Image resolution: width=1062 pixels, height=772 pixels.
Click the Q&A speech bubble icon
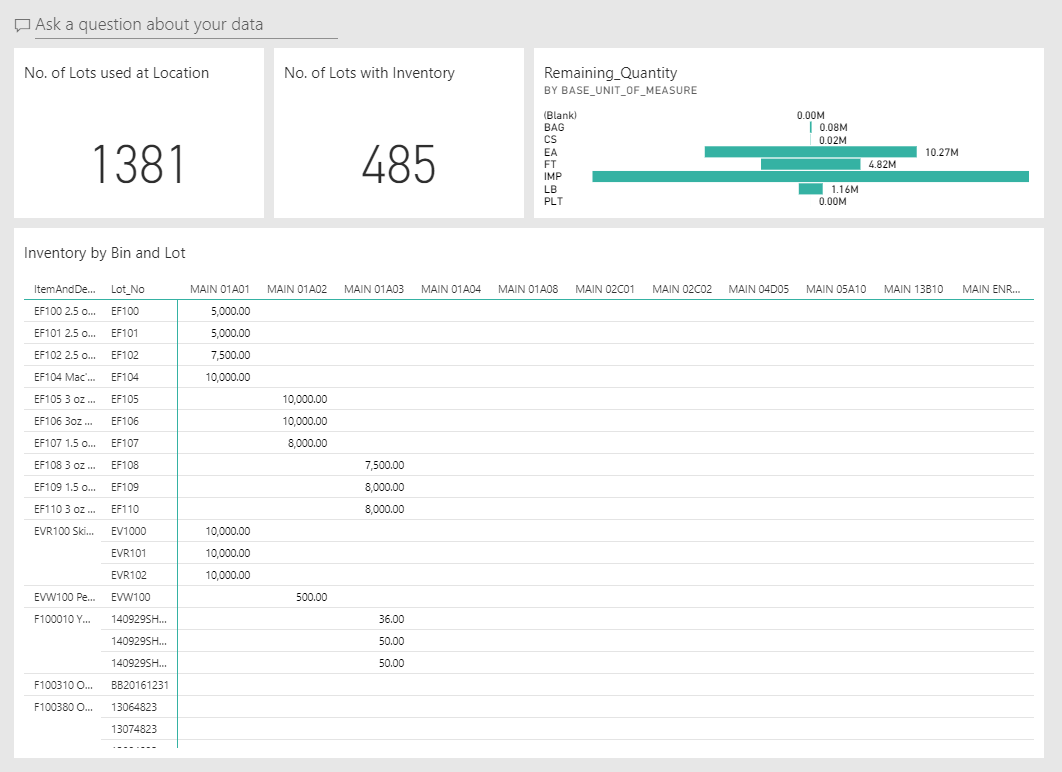click(x=22, y=25)
